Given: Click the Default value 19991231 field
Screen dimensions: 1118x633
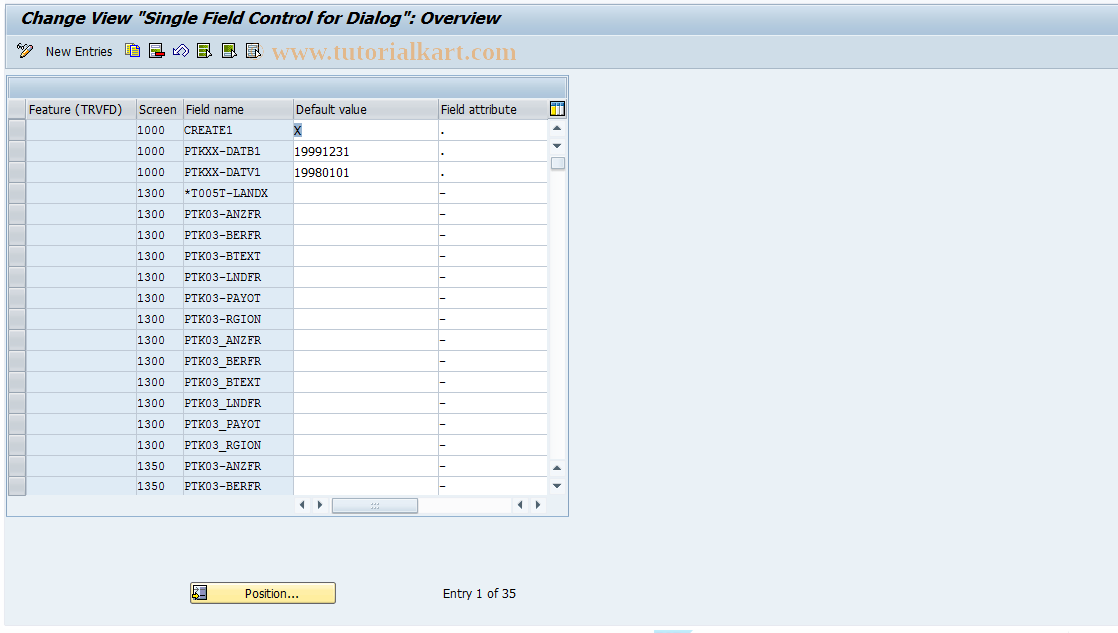Looking at the screenshot, I should click(365, 151).
